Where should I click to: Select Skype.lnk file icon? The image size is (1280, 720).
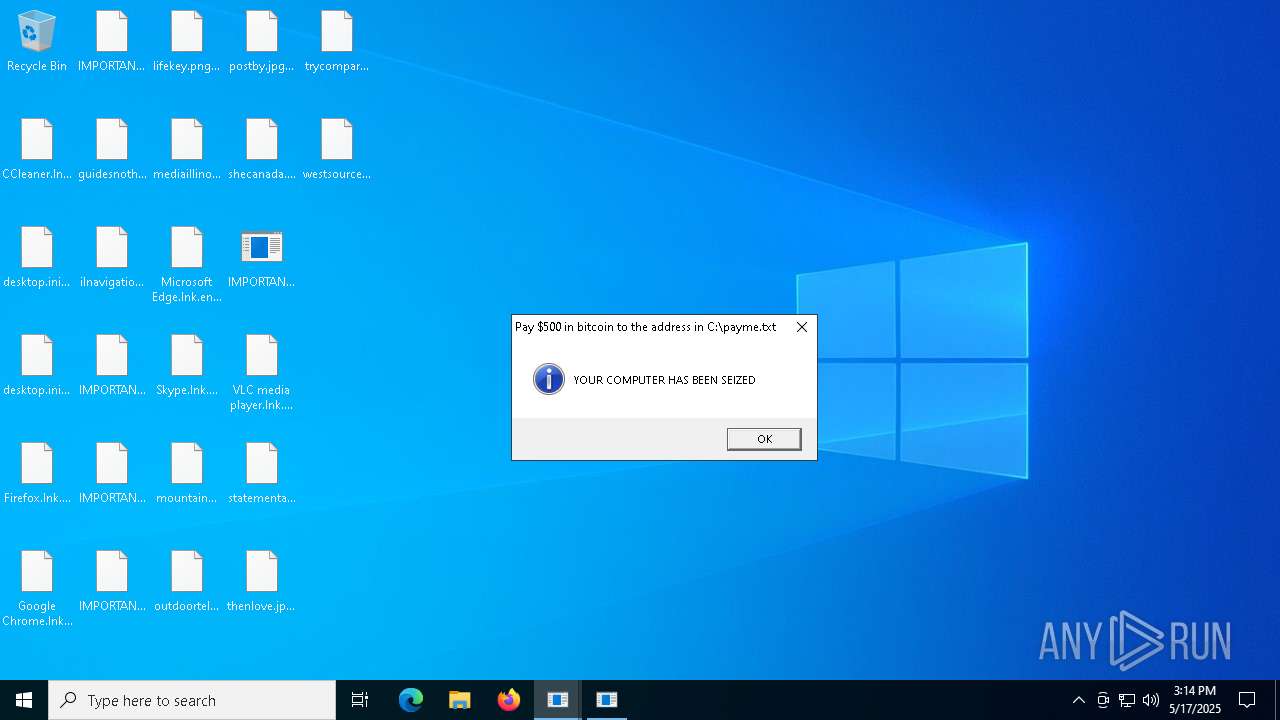coord(187,366)
